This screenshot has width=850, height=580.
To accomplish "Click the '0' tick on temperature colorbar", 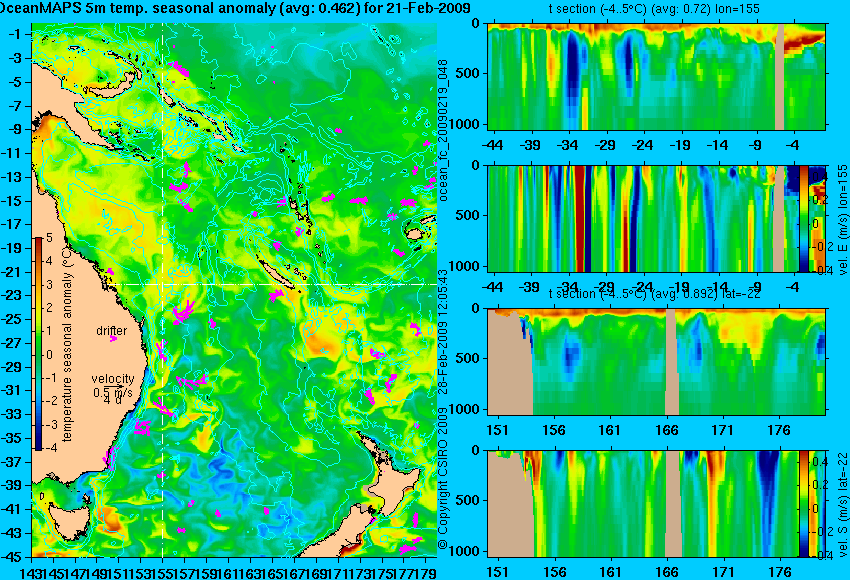I will [x=49, y=355].
